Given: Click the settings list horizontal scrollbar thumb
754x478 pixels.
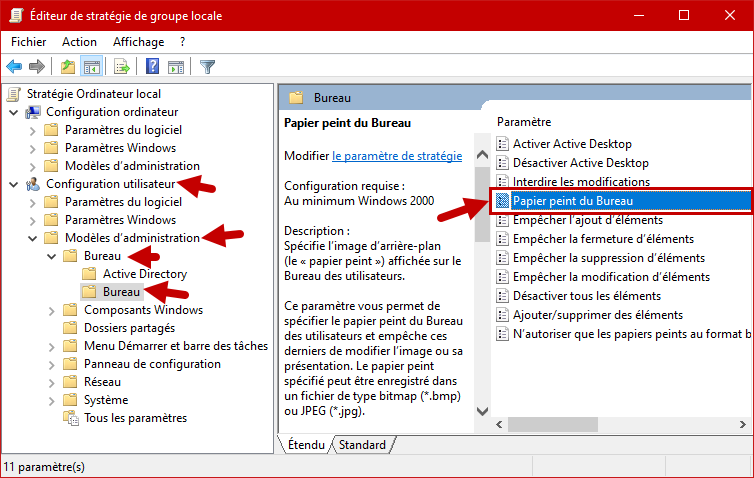Looking at the screenshot, I should 553,424.
